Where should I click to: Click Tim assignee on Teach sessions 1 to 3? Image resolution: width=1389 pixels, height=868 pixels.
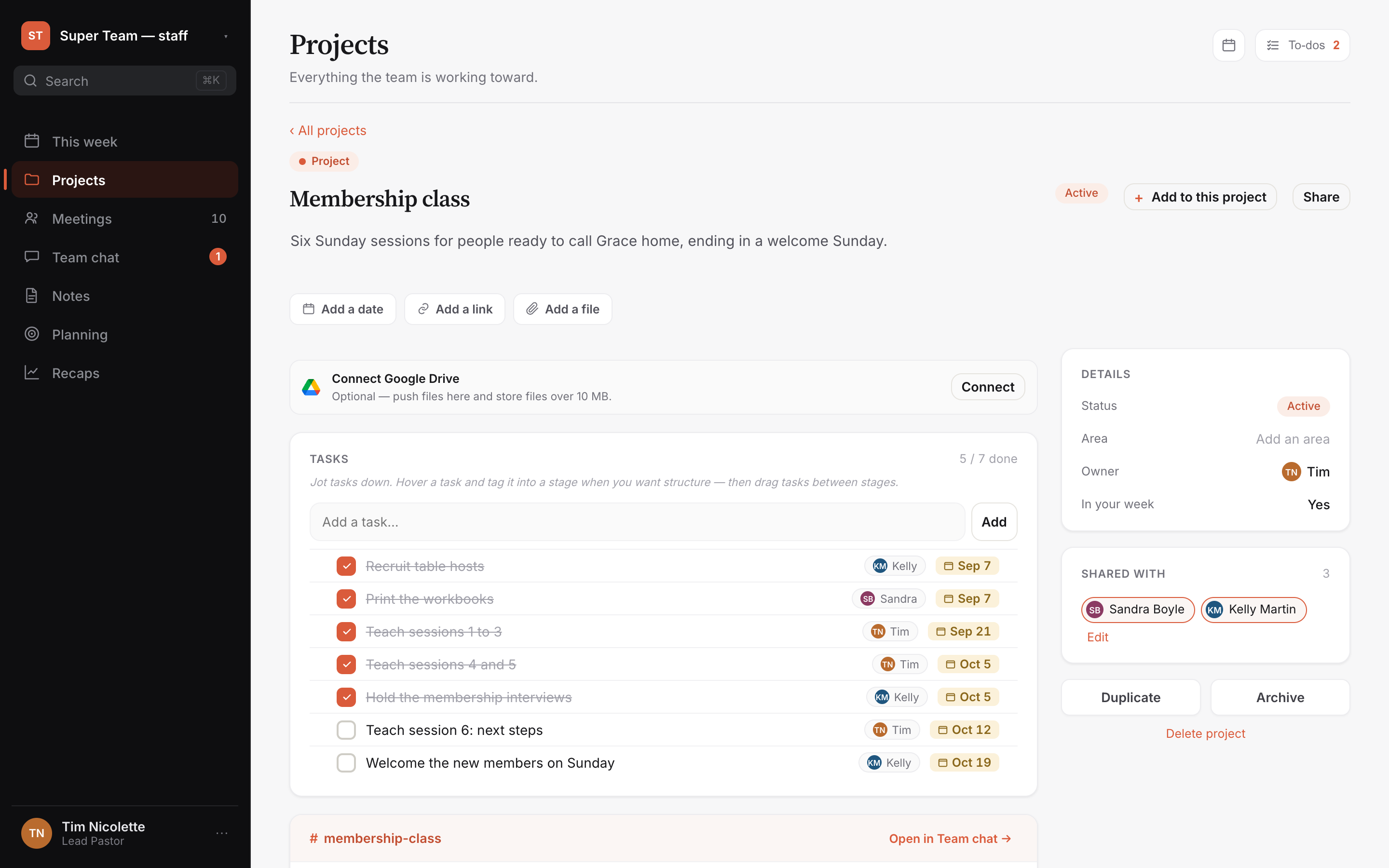(890, 632)
